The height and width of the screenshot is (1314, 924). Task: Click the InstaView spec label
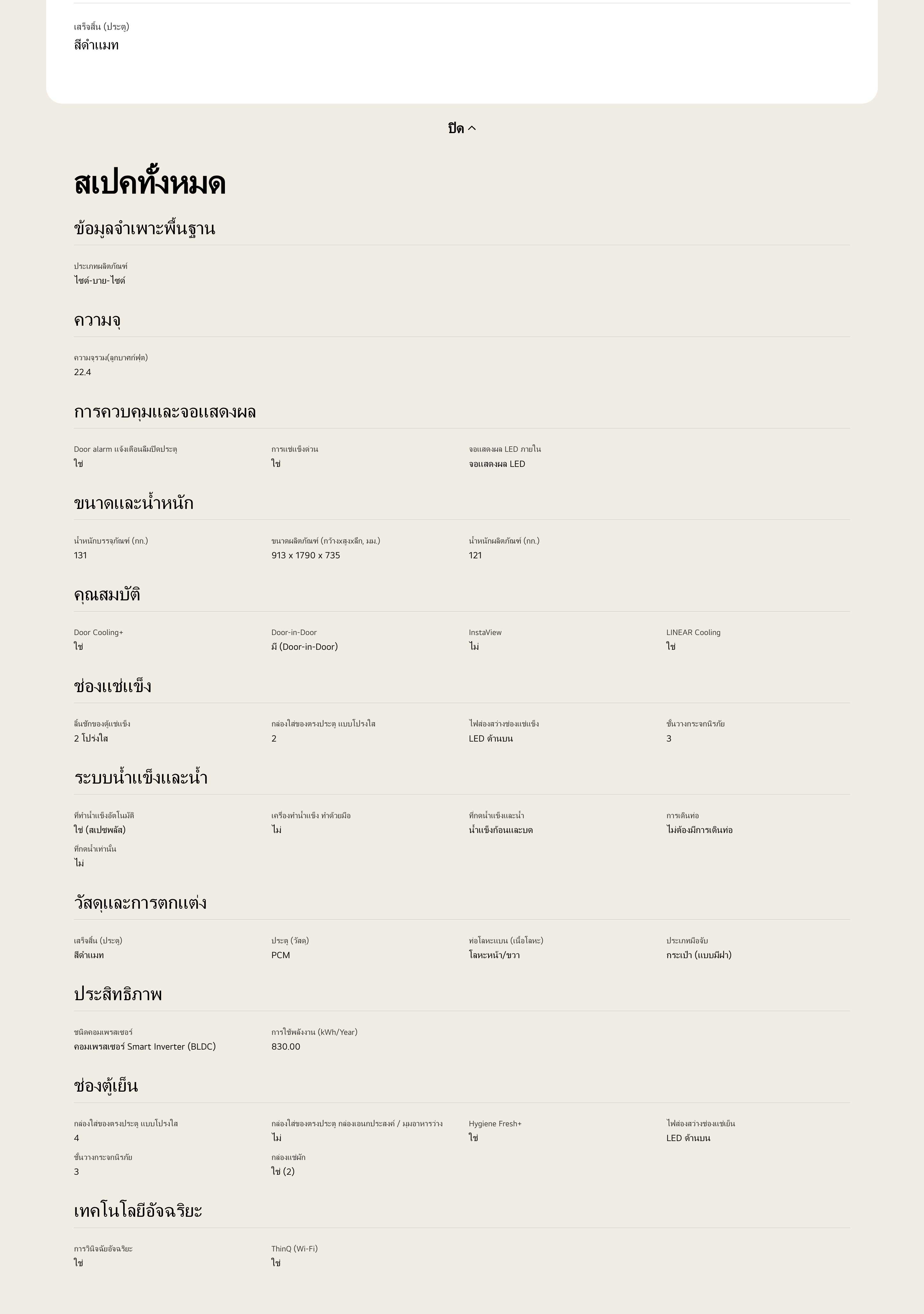tap(485, 632)
